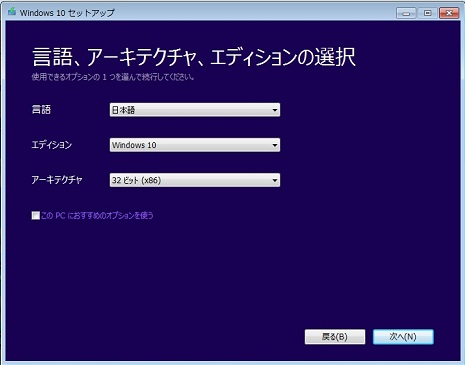Enable the この PC におすすめのオプションを使う checkbox
The width and height of the screenshot is (465, 365).
36,215
